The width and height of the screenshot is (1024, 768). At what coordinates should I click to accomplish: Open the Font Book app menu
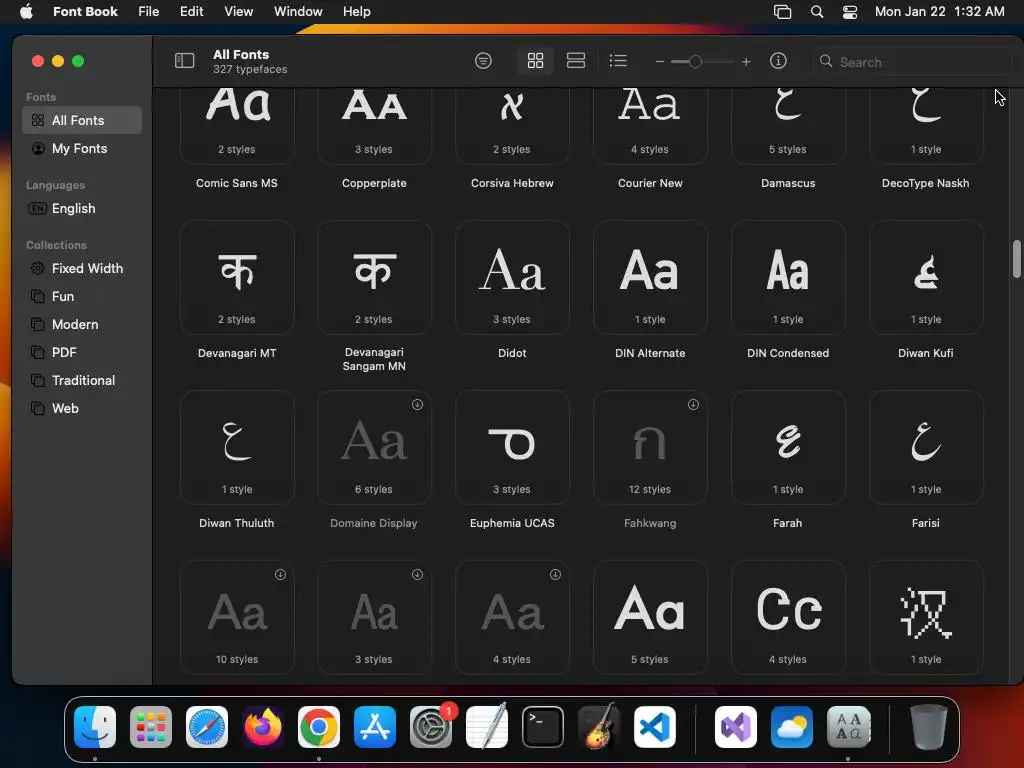[85, 11]
